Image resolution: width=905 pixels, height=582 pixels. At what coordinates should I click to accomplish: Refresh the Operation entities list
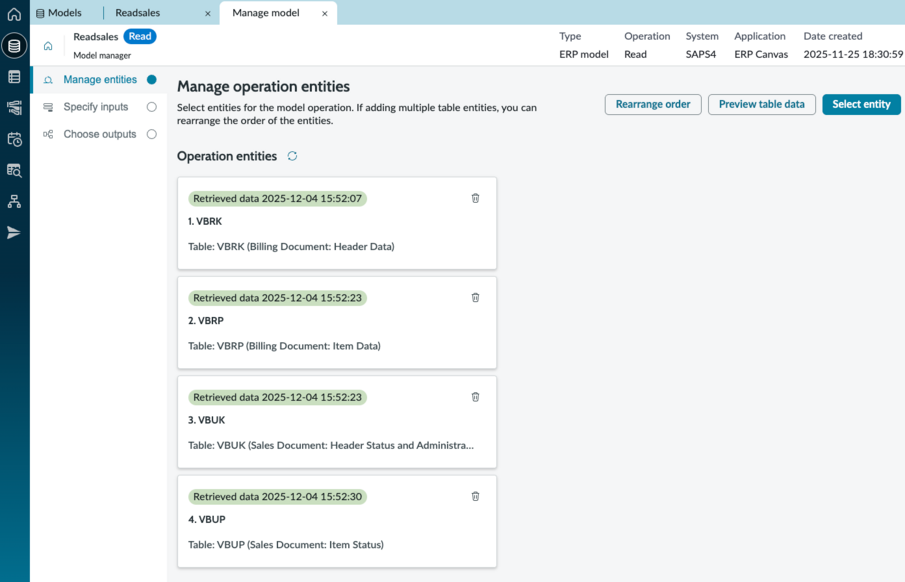[x=293, y=156]
